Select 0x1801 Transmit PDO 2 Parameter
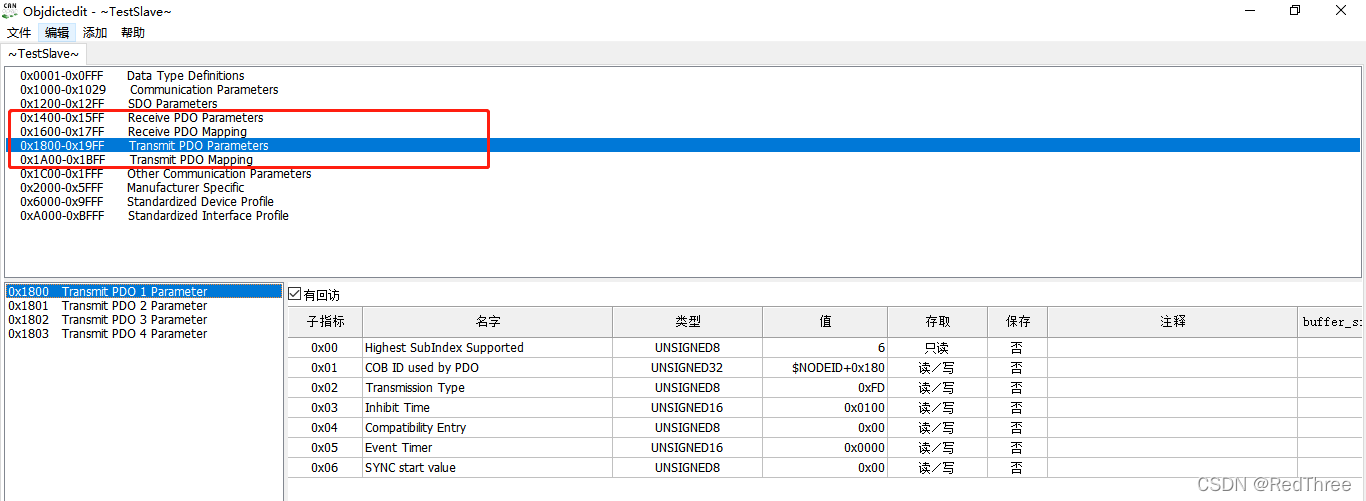Image resolution: width=1366 pixels, height=501 pixels. pos(143,306)
